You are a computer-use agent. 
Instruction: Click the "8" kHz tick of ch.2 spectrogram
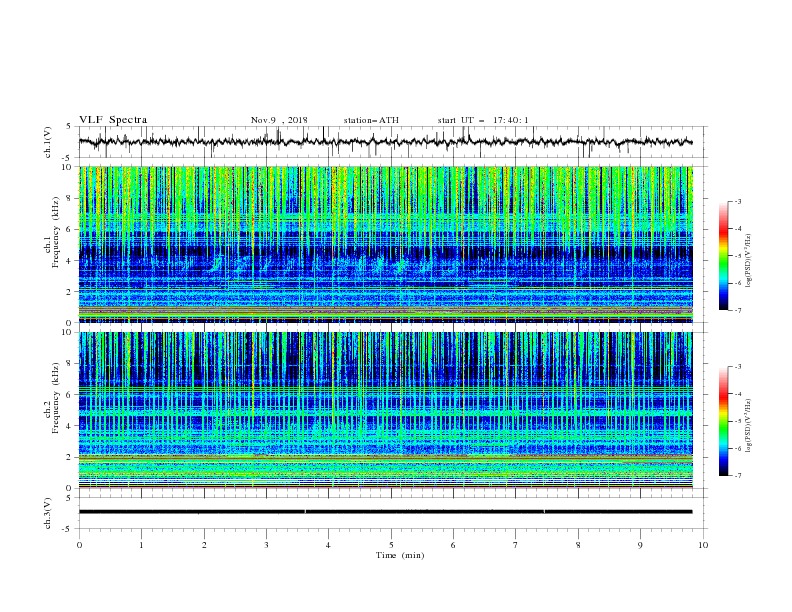pyautogui.click(x=70, y=364)
